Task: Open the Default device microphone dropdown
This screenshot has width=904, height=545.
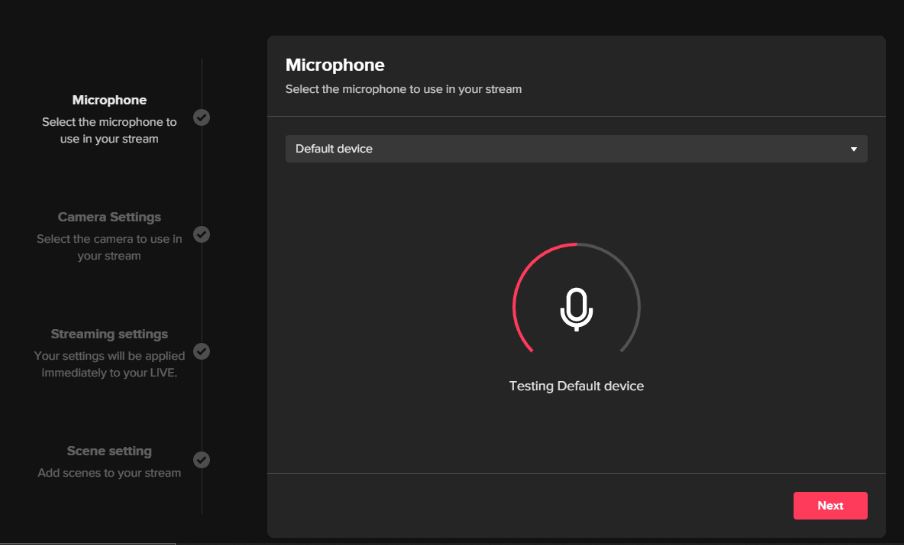Action: coord(576,149)
